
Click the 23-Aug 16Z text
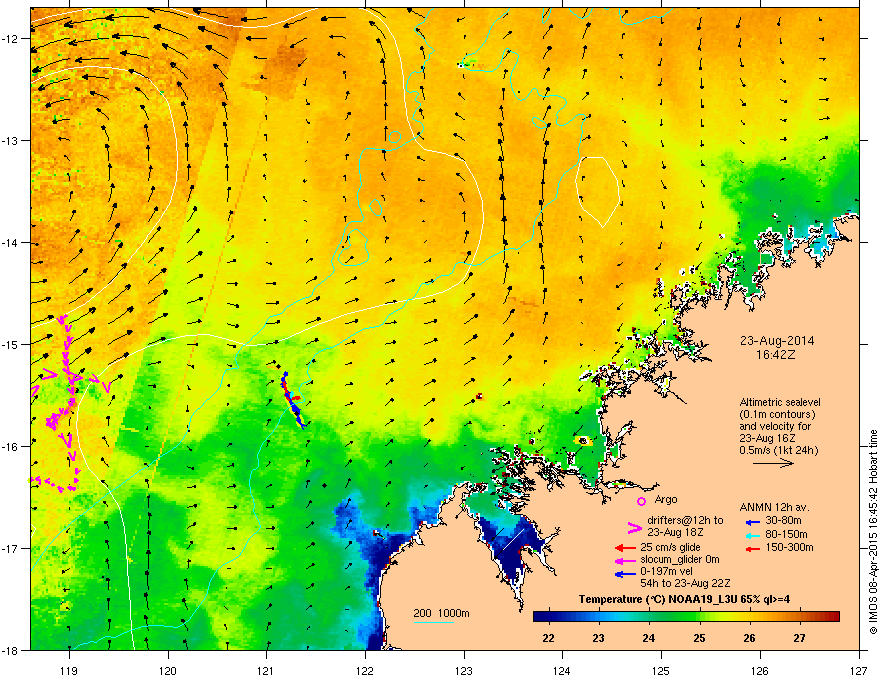click(766, 438)
